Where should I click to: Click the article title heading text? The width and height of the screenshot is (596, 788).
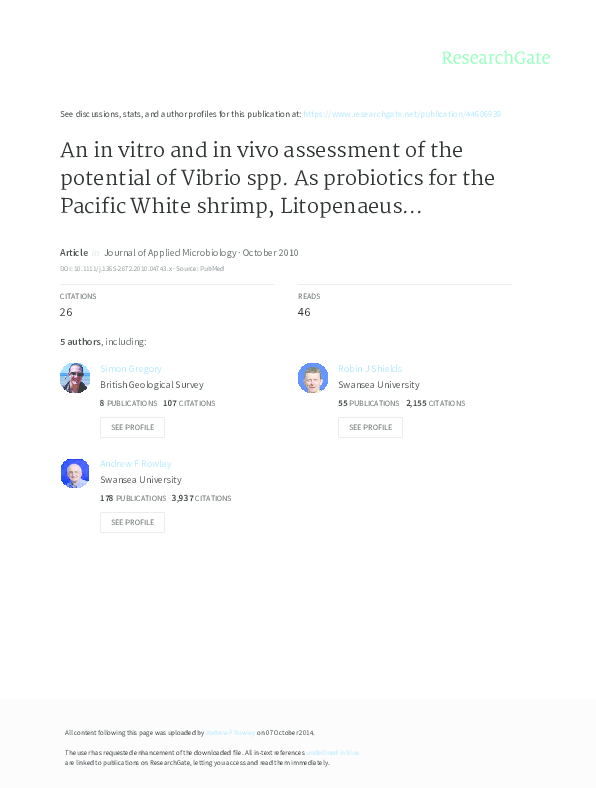pyautogui.click(x=277, y=178)
